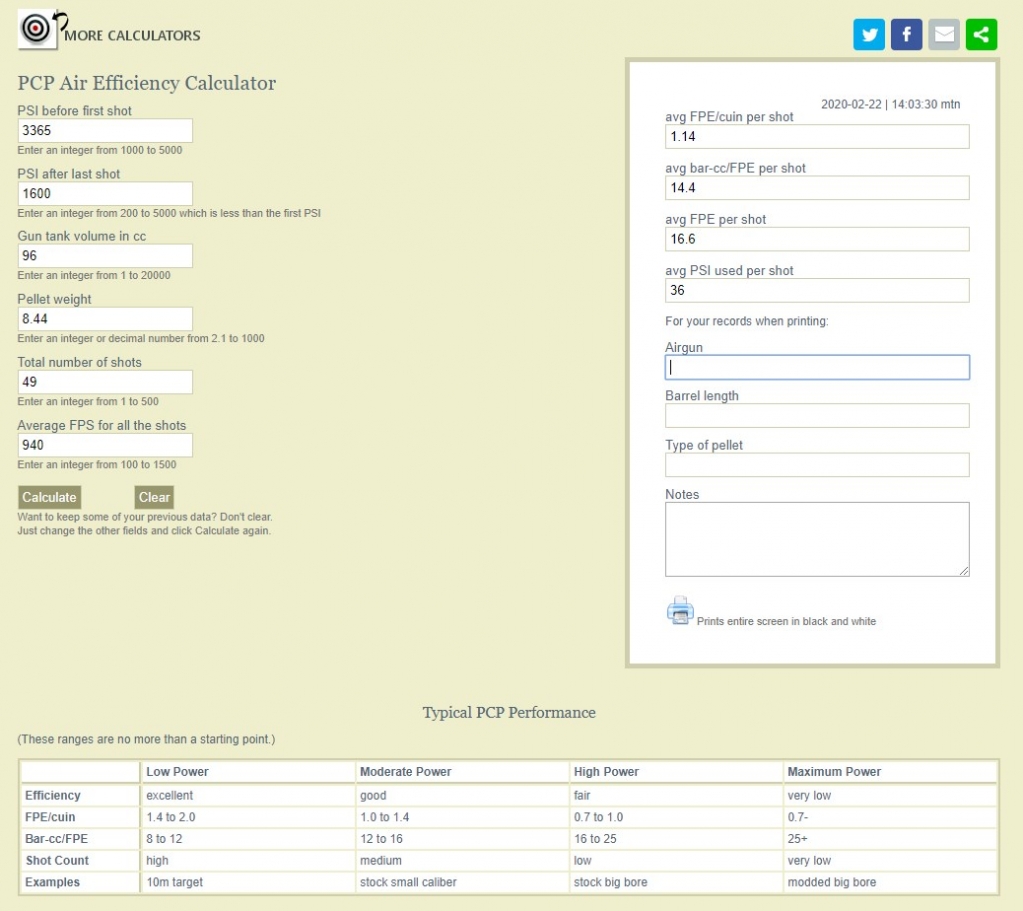Click 'For your records when printing:' text
The width and height of the screenshot is (1023, 911).
746,321
